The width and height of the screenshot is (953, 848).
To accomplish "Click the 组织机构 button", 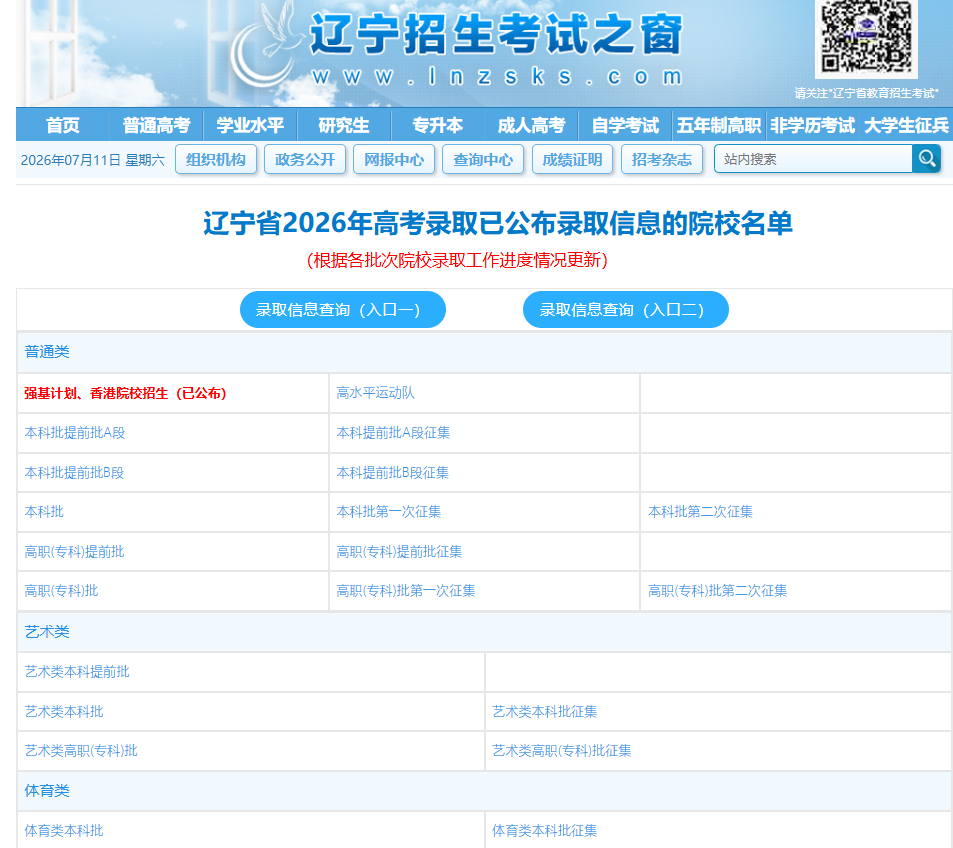I will (x=216, y=159).
